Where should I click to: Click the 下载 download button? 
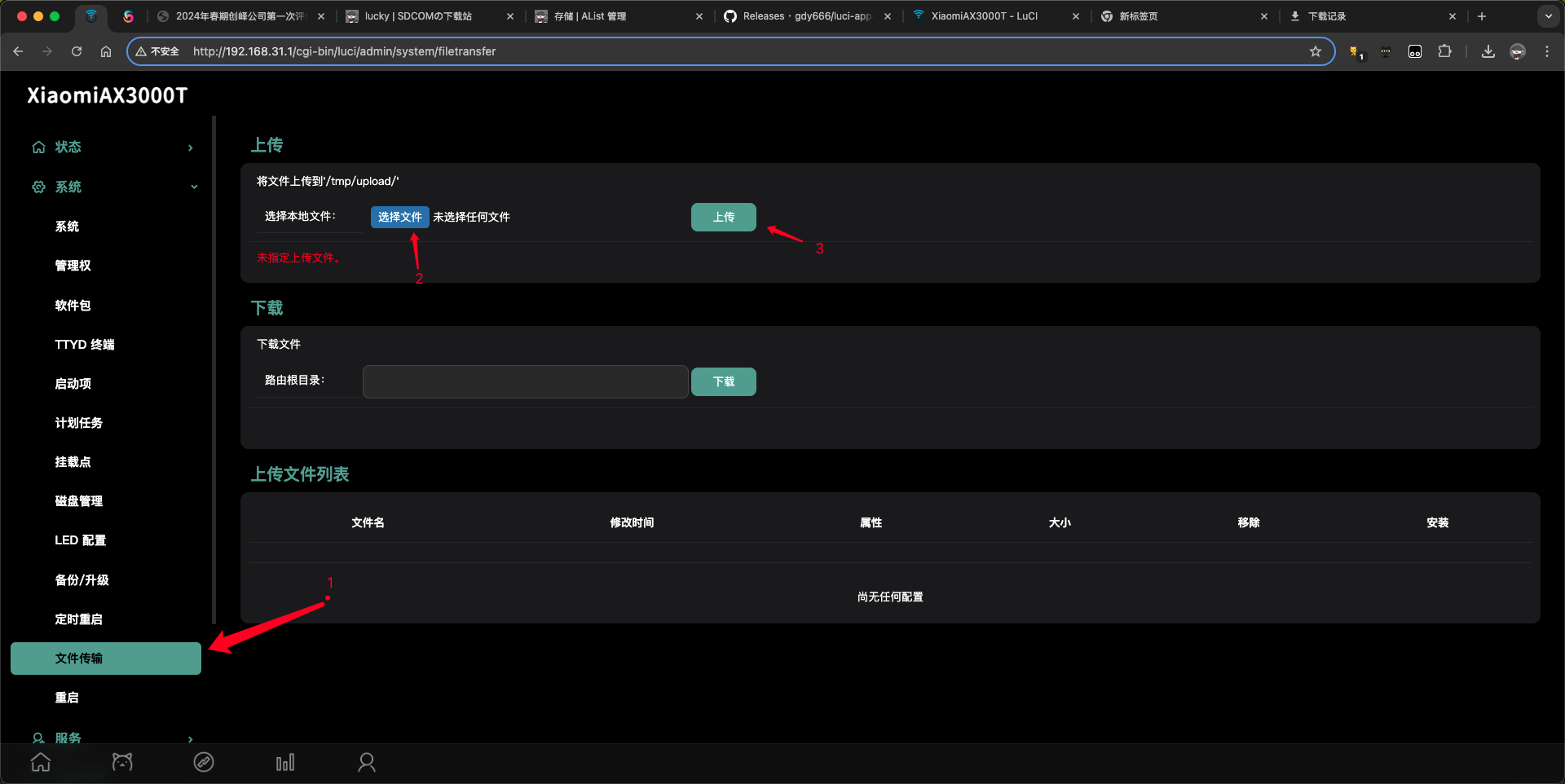click(724, 381)
